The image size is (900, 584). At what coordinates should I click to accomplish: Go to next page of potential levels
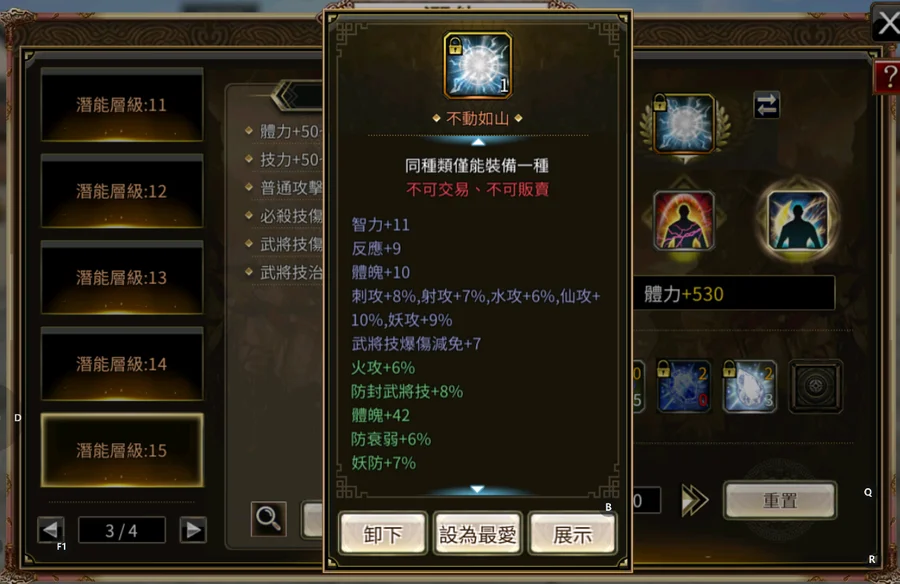click(x=193, y=529)
